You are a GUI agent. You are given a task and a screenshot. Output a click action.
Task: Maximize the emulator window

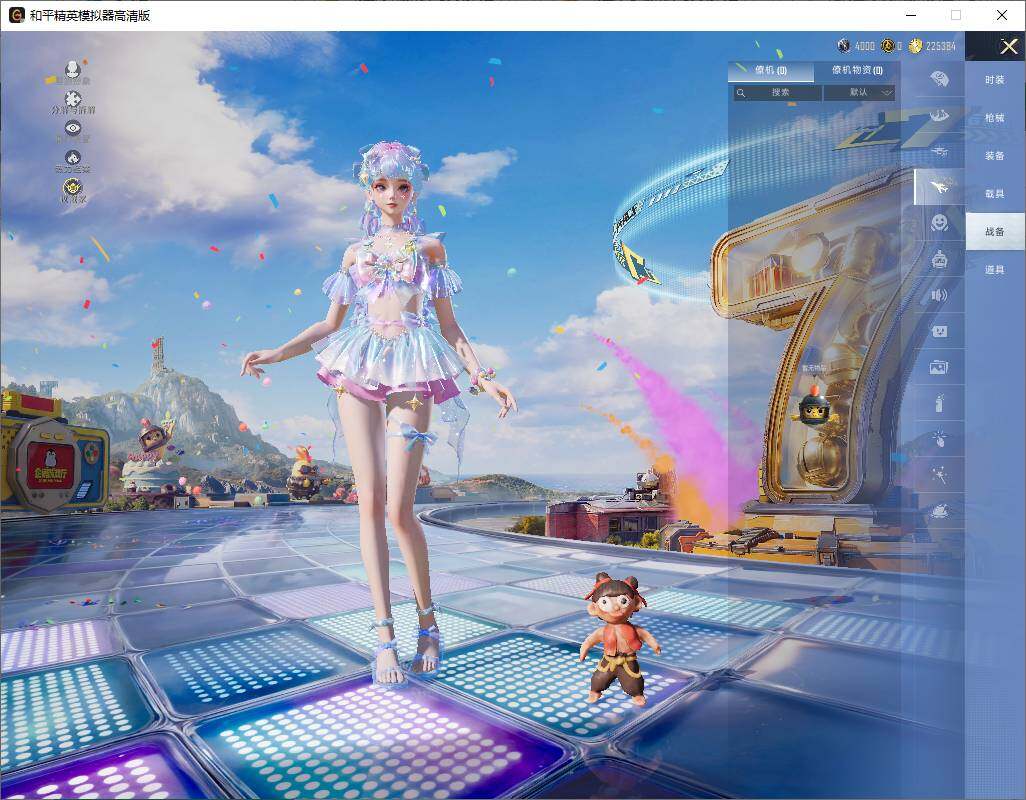[956, 15]
